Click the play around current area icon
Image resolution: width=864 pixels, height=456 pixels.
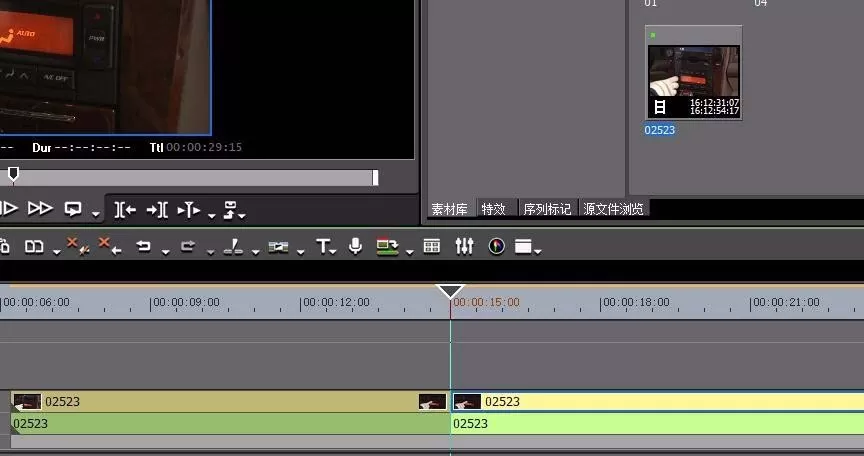point(188,210)
